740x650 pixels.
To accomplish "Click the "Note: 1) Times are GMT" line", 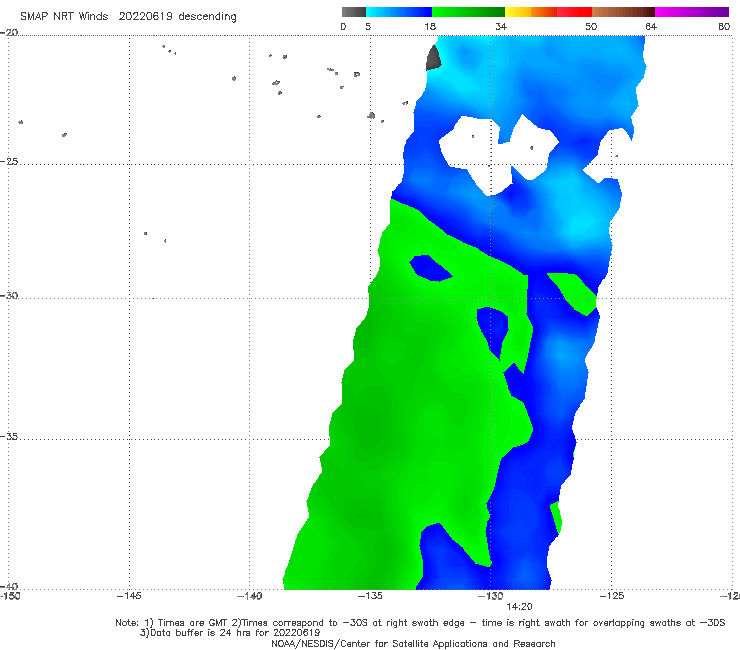I will click(420, 623).
